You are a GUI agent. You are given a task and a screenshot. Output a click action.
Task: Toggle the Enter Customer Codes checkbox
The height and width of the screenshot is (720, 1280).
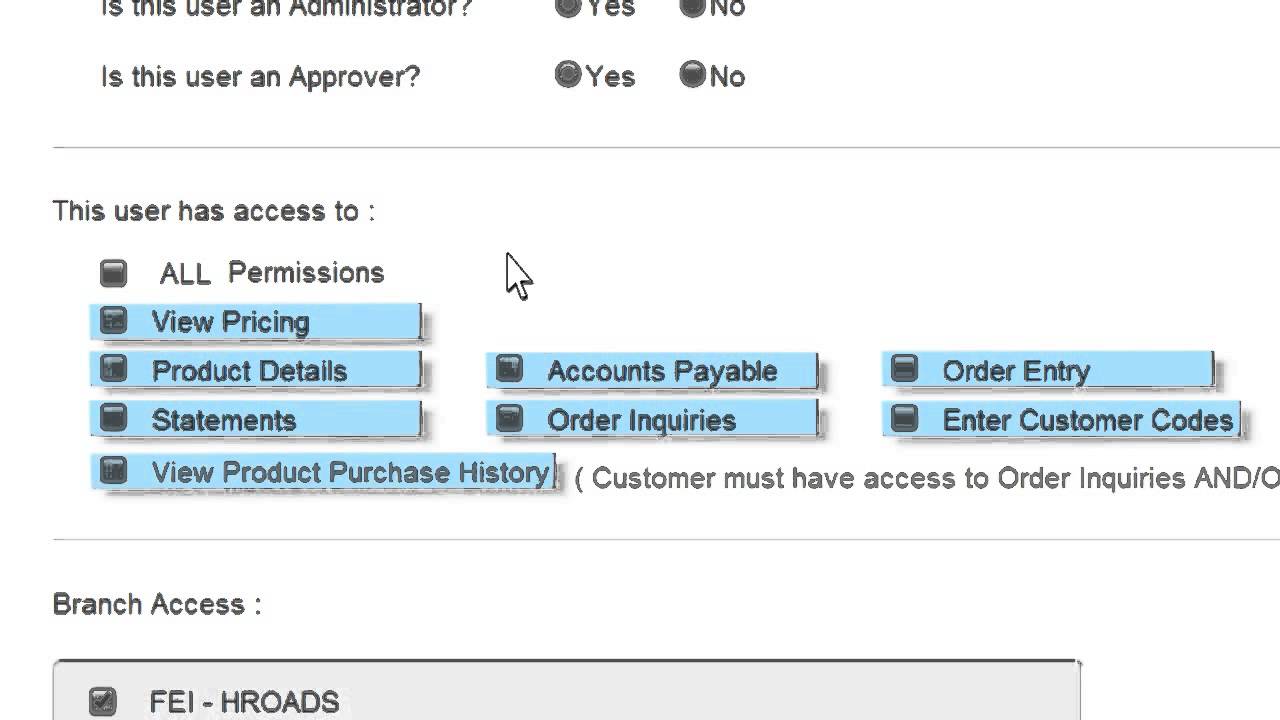pyautogui.click(x=905, y=419)
